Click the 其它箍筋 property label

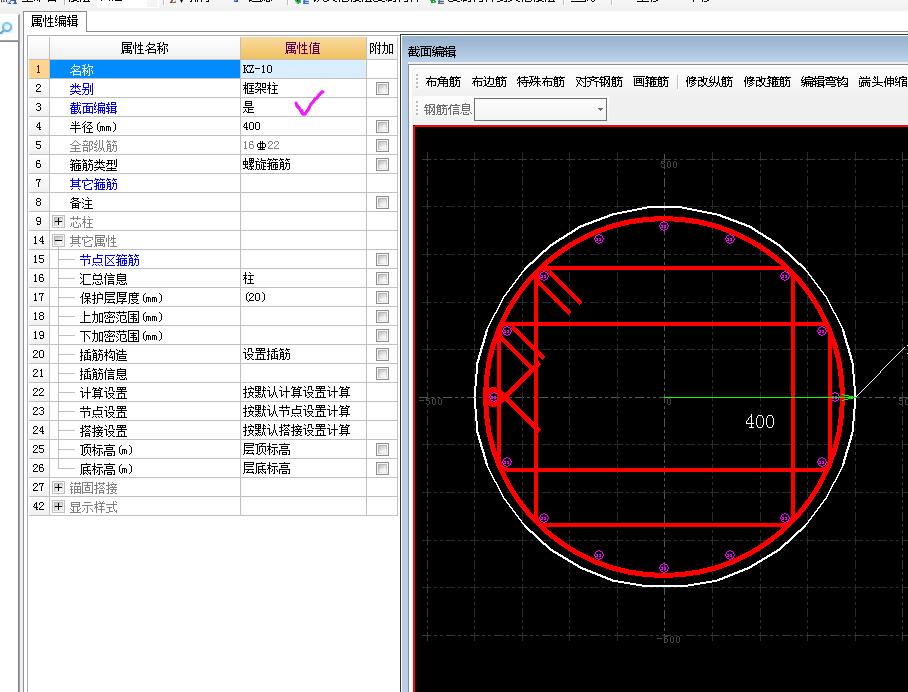[x=93, y=184]
